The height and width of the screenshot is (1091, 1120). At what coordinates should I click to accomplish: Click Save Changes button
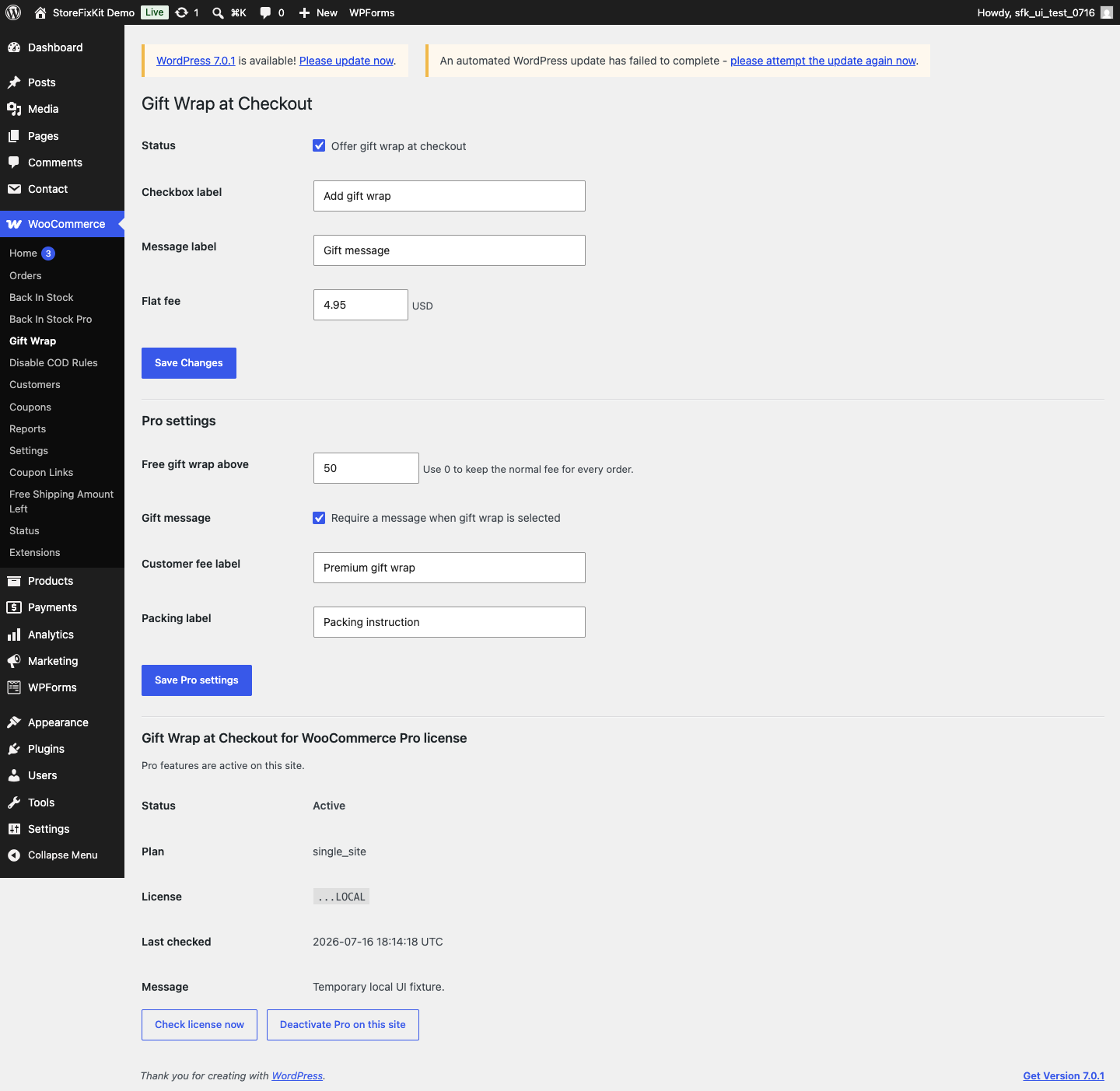pyautogui.click(x=189, y=363)
